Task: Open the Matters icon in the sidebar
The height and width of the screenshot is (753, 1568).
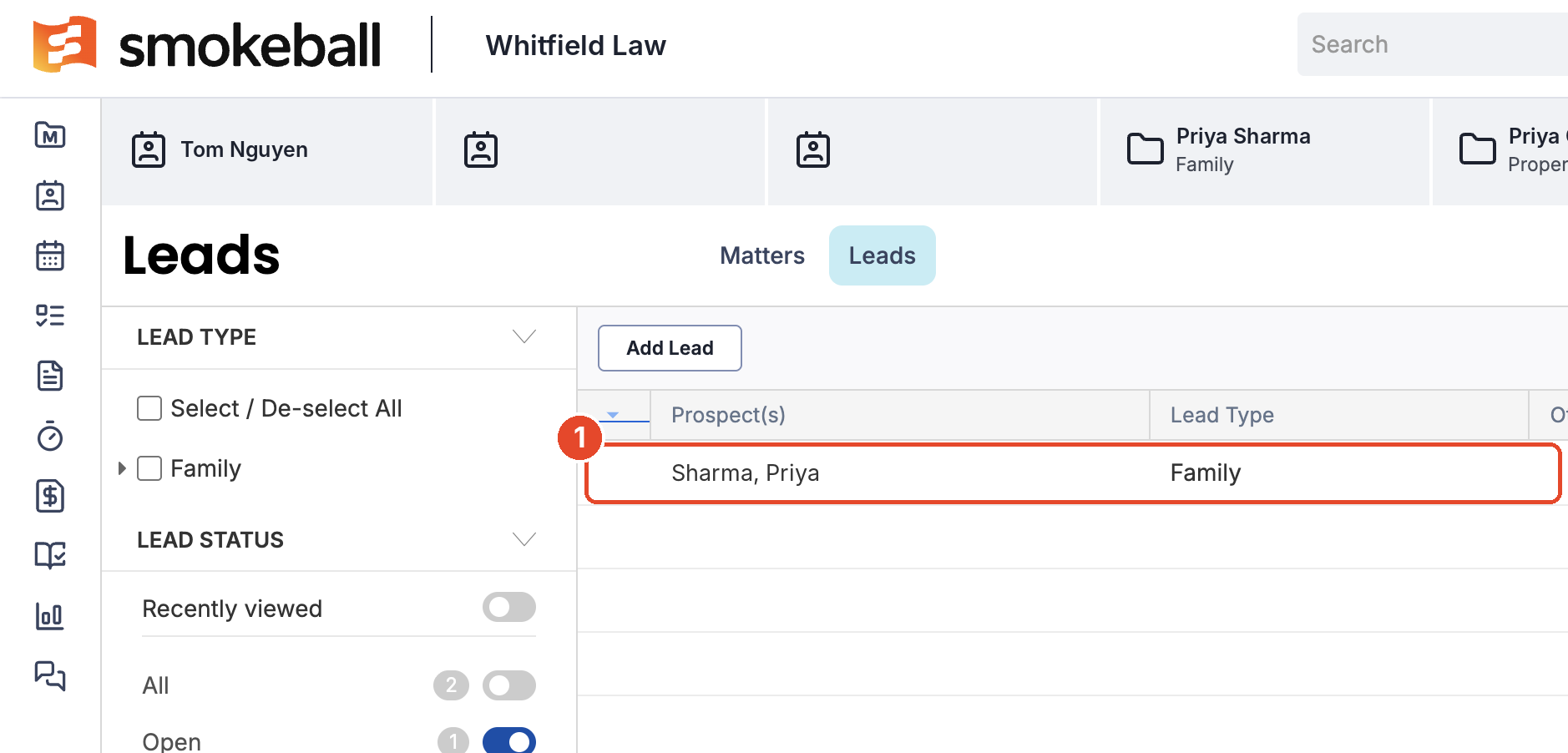Action: coord(50,134)
